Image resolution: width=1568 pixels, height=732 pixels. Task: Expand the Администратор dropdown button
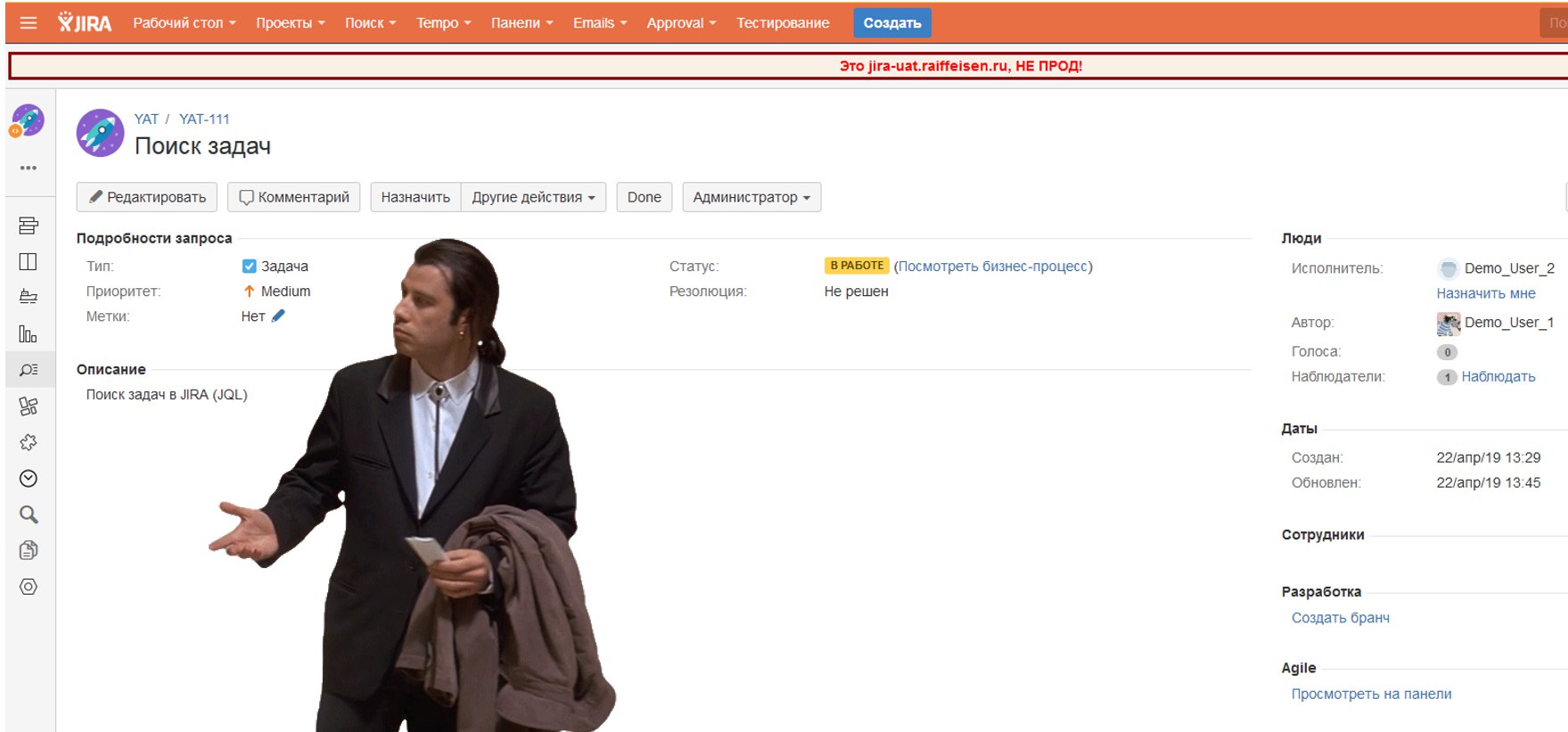tap(751, 197)
